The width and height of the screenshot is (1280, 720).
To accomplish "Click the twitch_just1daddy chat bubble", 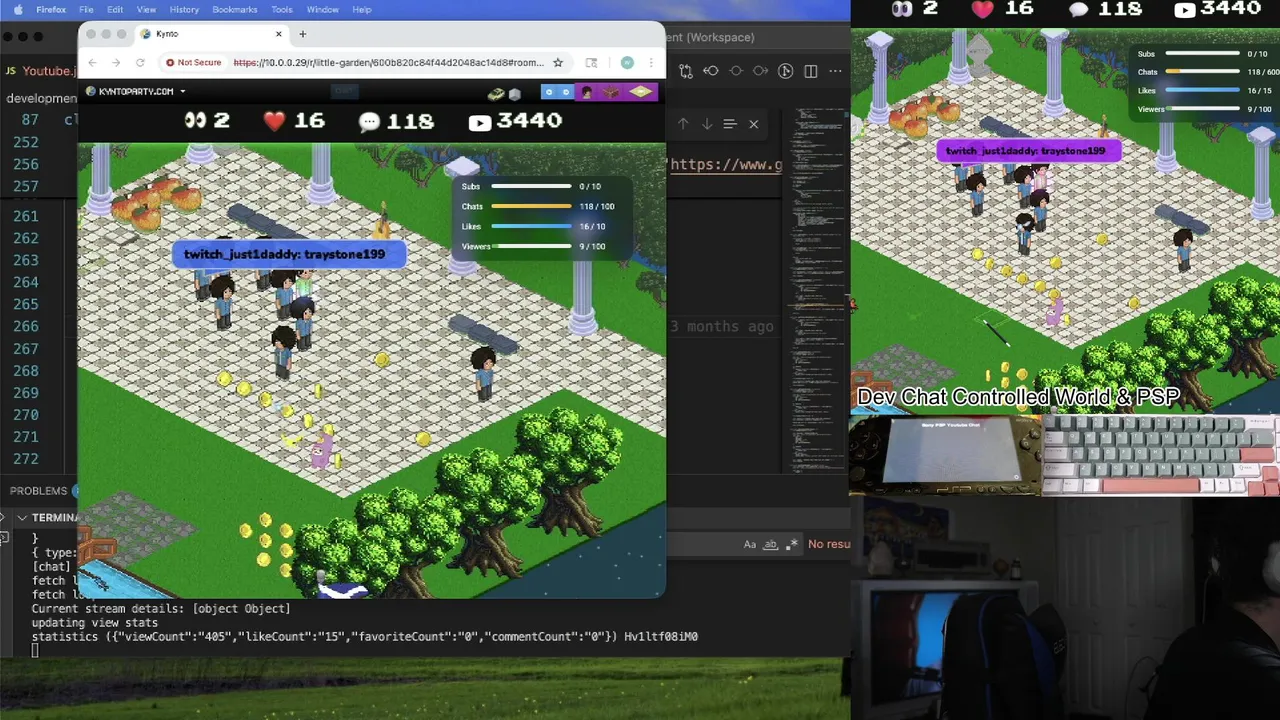I will click(x=288, y=254).
